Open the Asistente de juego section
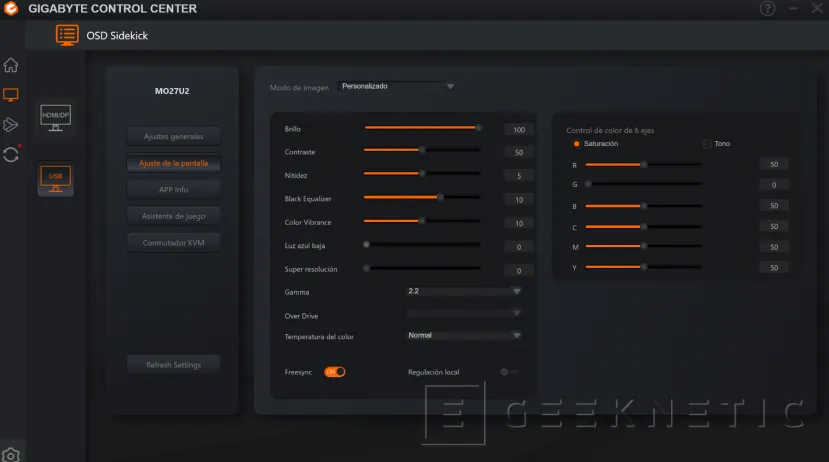The height and width of the screenshot is (462, 829). click(174, 215)
